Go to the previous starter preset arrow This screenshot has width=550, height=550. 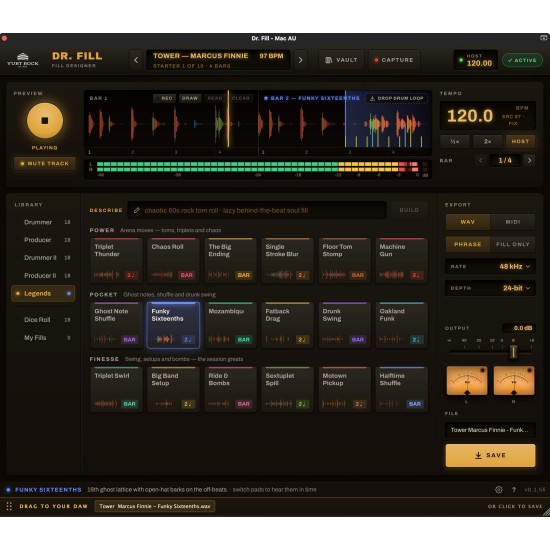coord(136,60)
